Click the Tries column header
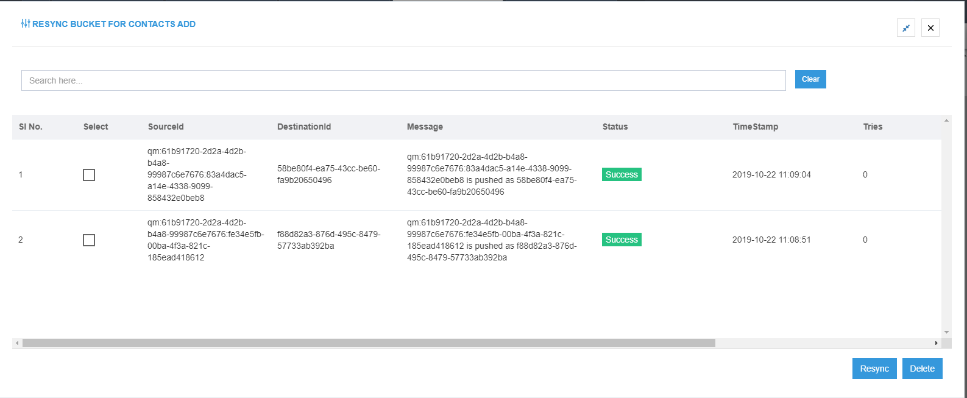 873,126
